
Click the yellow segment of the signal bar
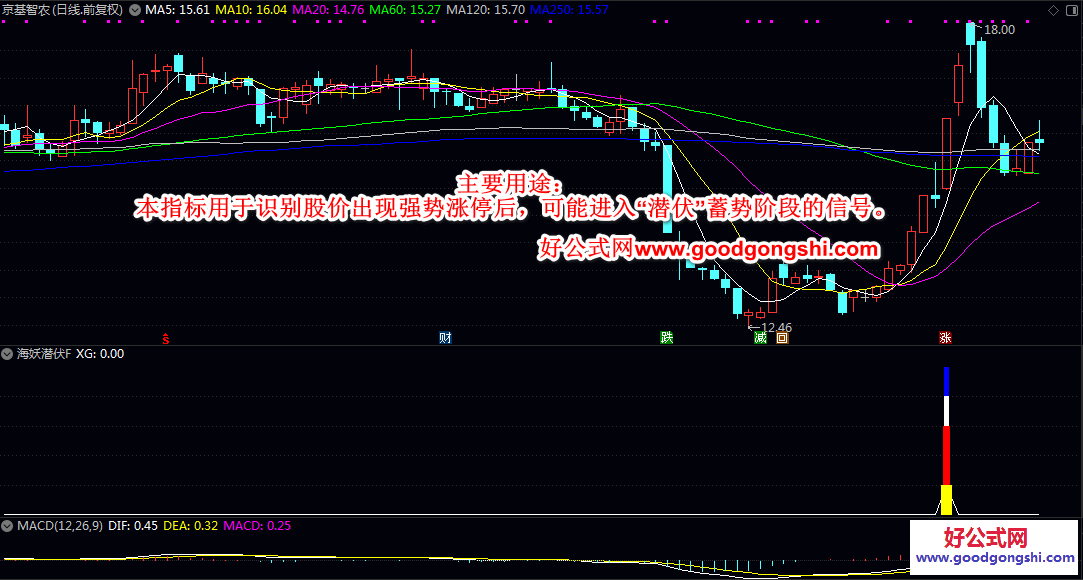(x=947, y=500)
